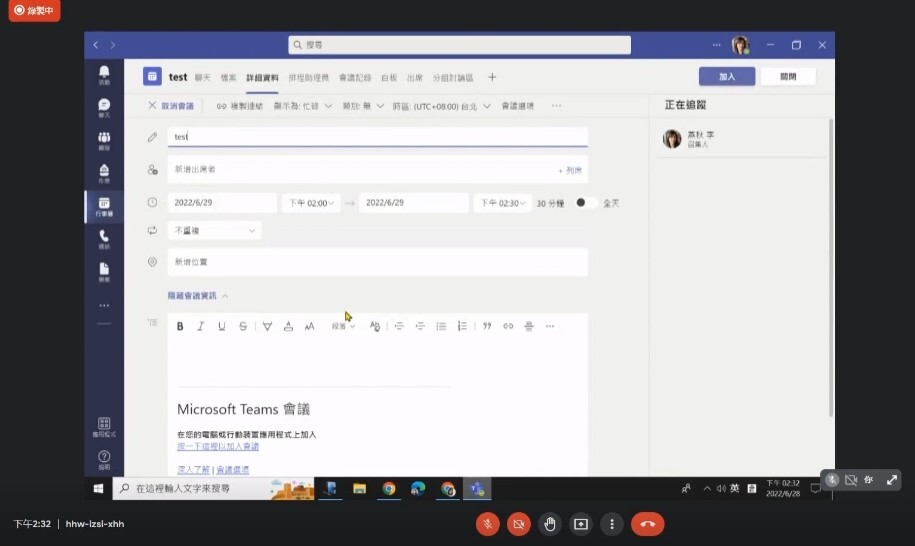915x546 pixels.
Task: Click 取消會議 to cancel meeting
Action: tap(171, 106)
